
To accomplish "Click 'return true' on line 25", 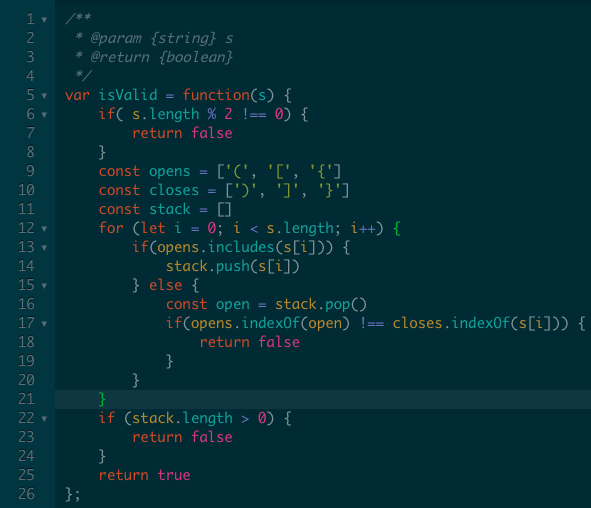I will coord(144,475).
